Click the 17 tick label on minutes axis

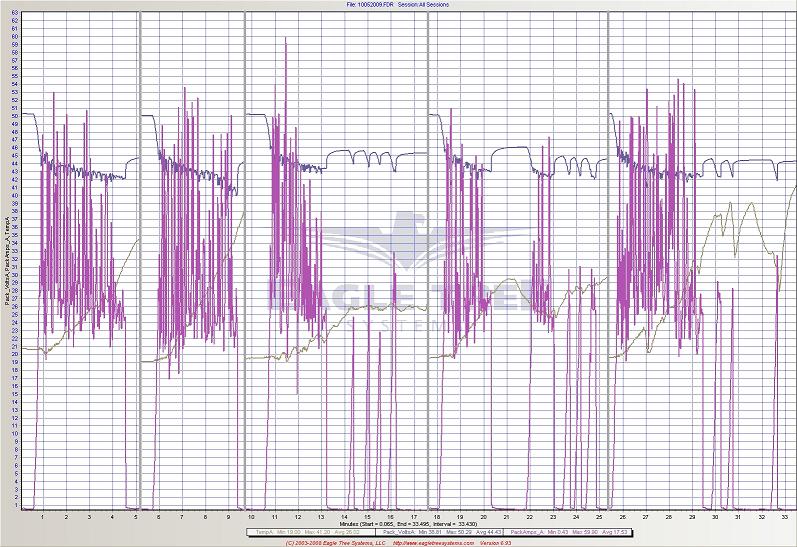414,516
